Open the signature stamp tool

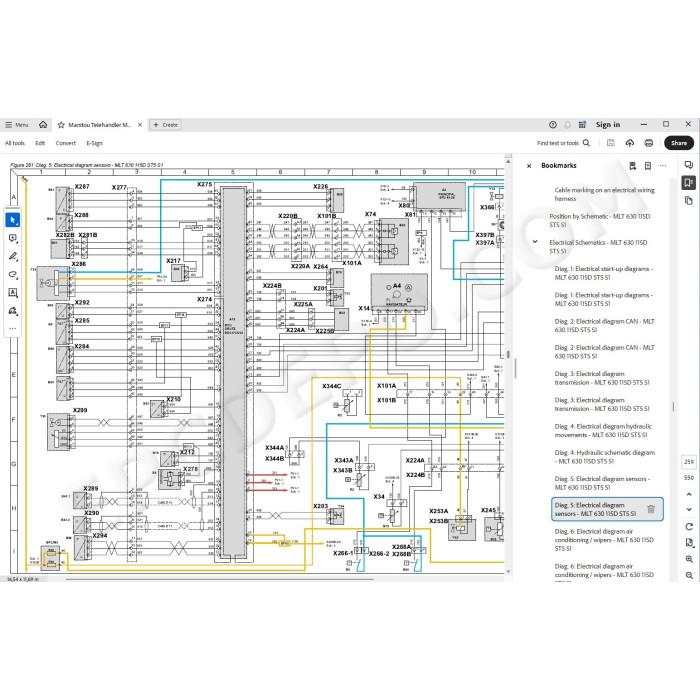[x=12, y=311]
